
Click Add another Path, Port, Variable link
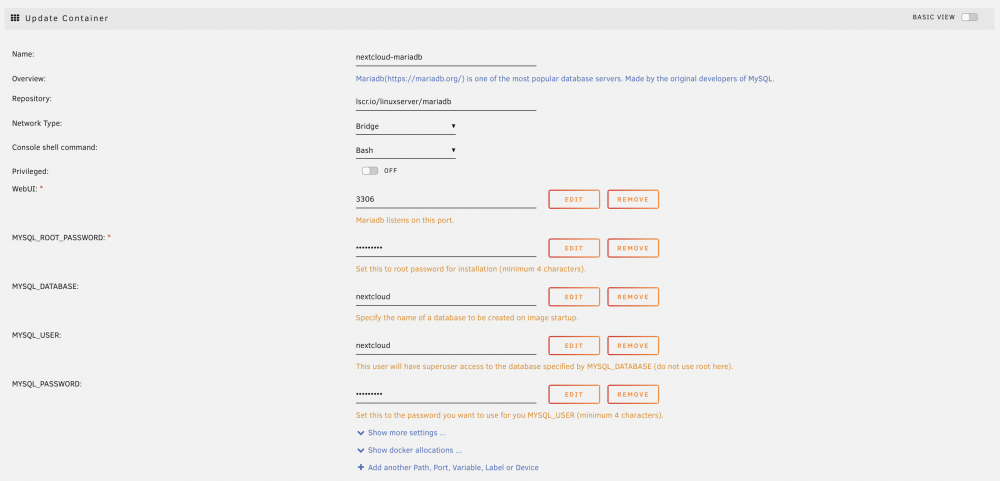tap(453, 468)
